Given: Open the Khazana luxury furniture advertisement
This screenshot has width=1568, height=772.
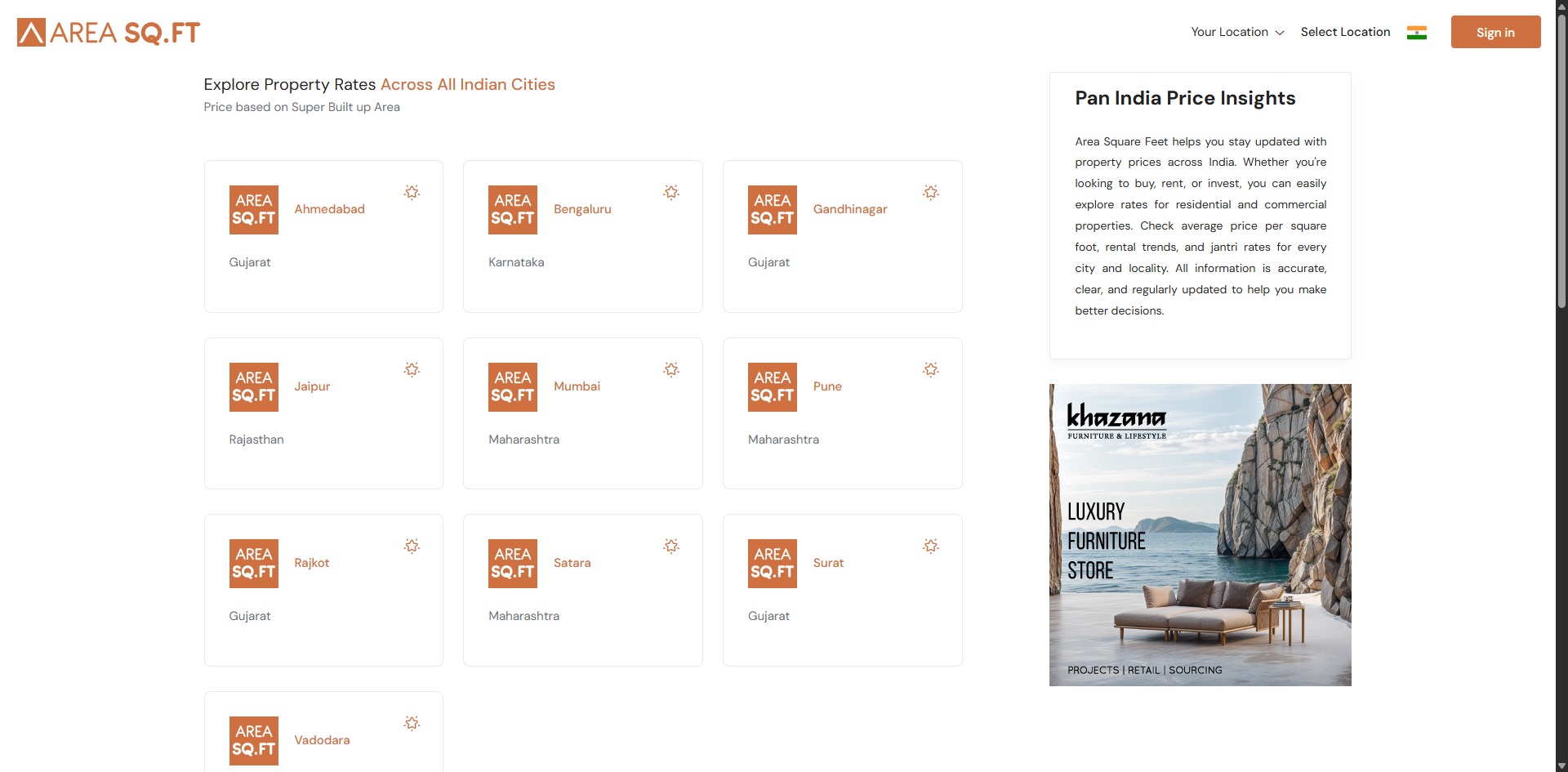Looking at the screenshot, I should [x=1200, y=535].
